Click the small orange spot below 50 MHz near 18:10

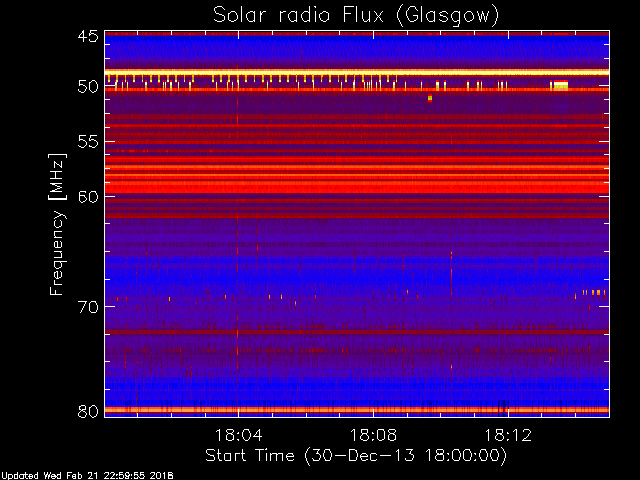pyautogui.click(x=430, y=98)
